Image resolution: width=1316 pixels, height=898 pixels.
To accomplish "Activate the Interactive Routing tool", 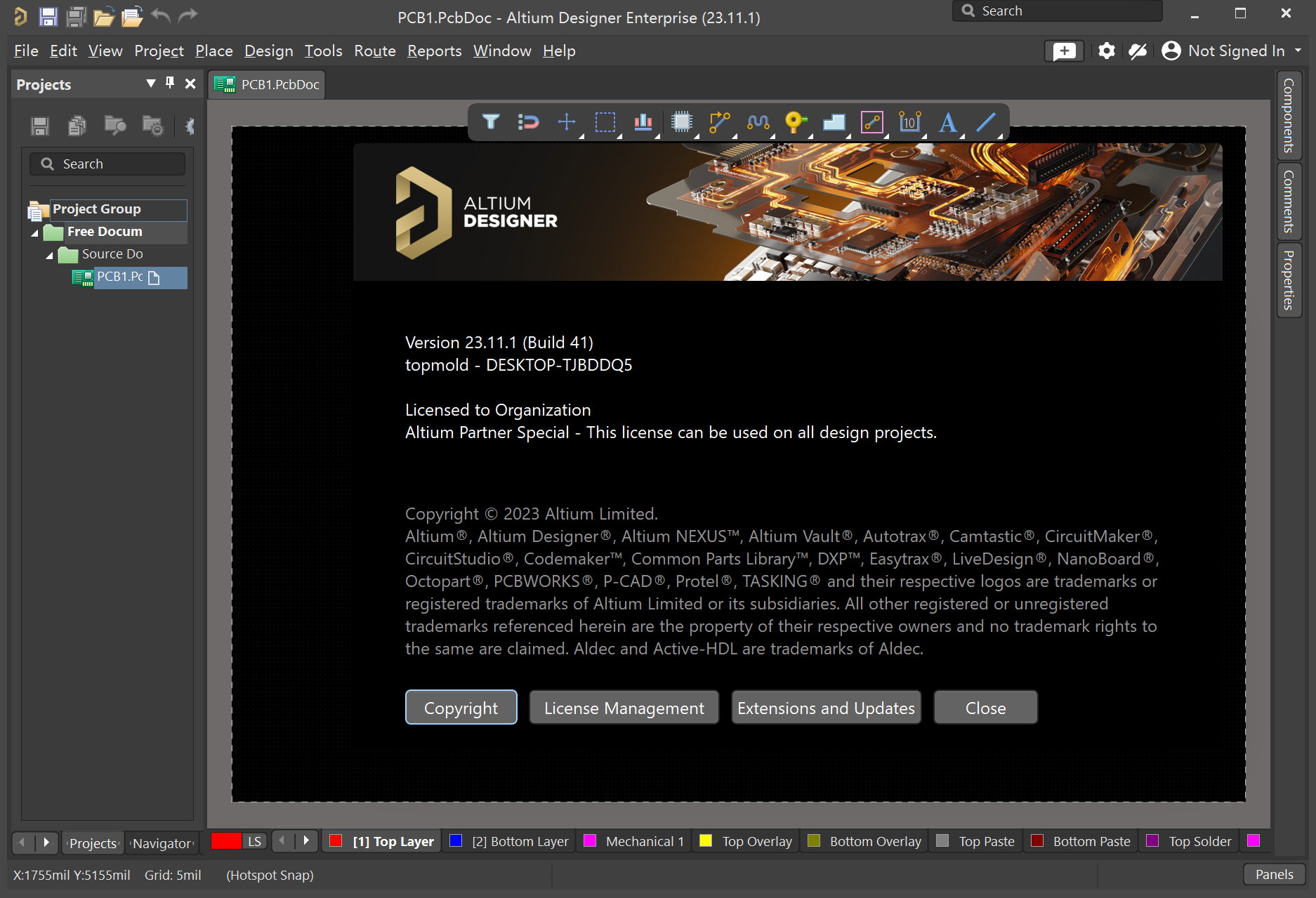I will pyautogui.click(x=720, y=122).
